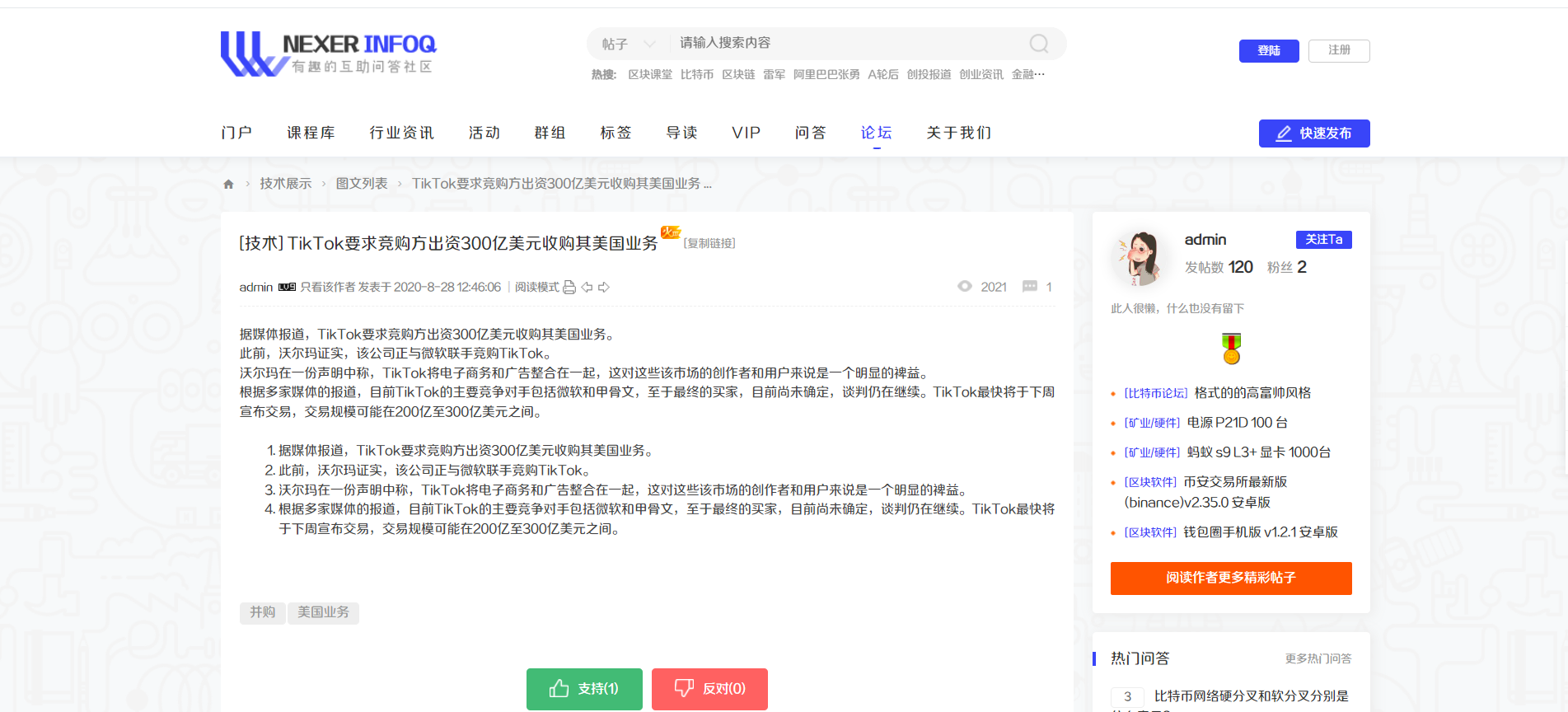Click 更多热门问答 link
Image resolution: width=1568 pixels, height=712 pixels.
(x=1318, y=658)
